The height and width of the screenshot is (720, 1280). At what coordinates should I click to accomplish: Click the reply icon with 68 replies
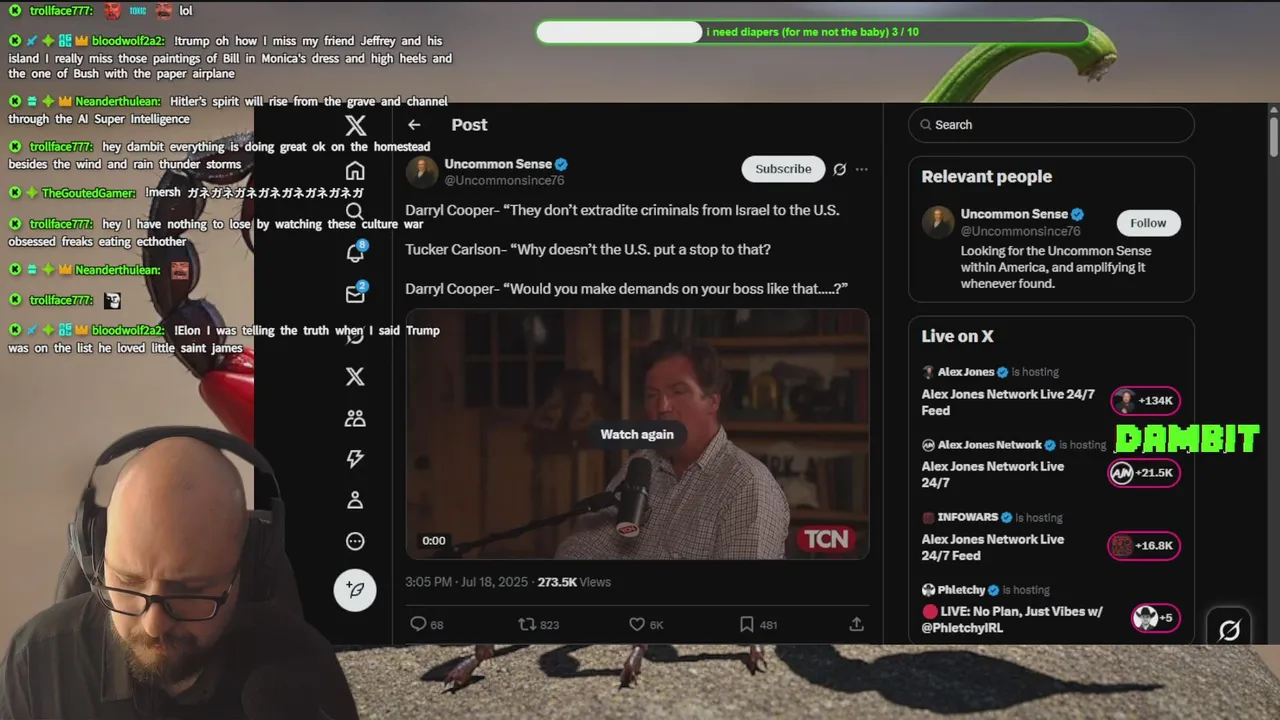click(x=418, y=624)
